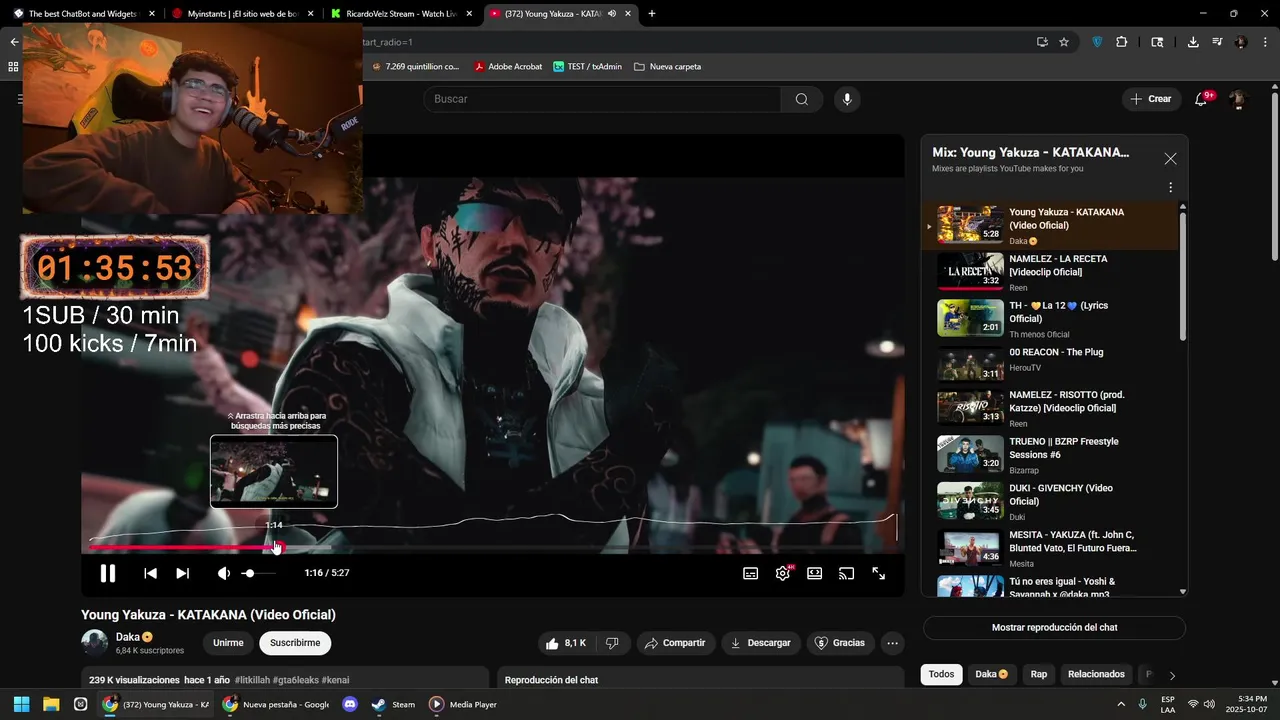
Task: Open browser downloads icon
Action: pos(1193,42)
